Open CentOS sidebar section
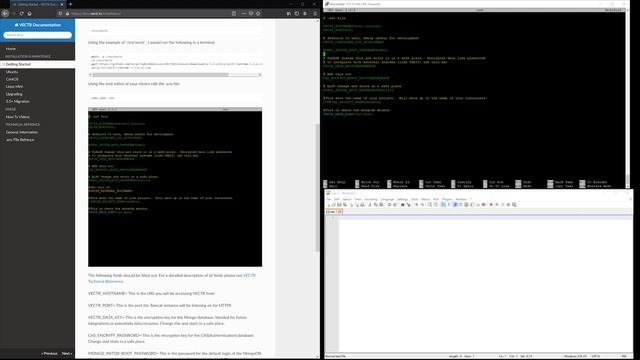This screenshot has width=640, height=360. (12, 79)
